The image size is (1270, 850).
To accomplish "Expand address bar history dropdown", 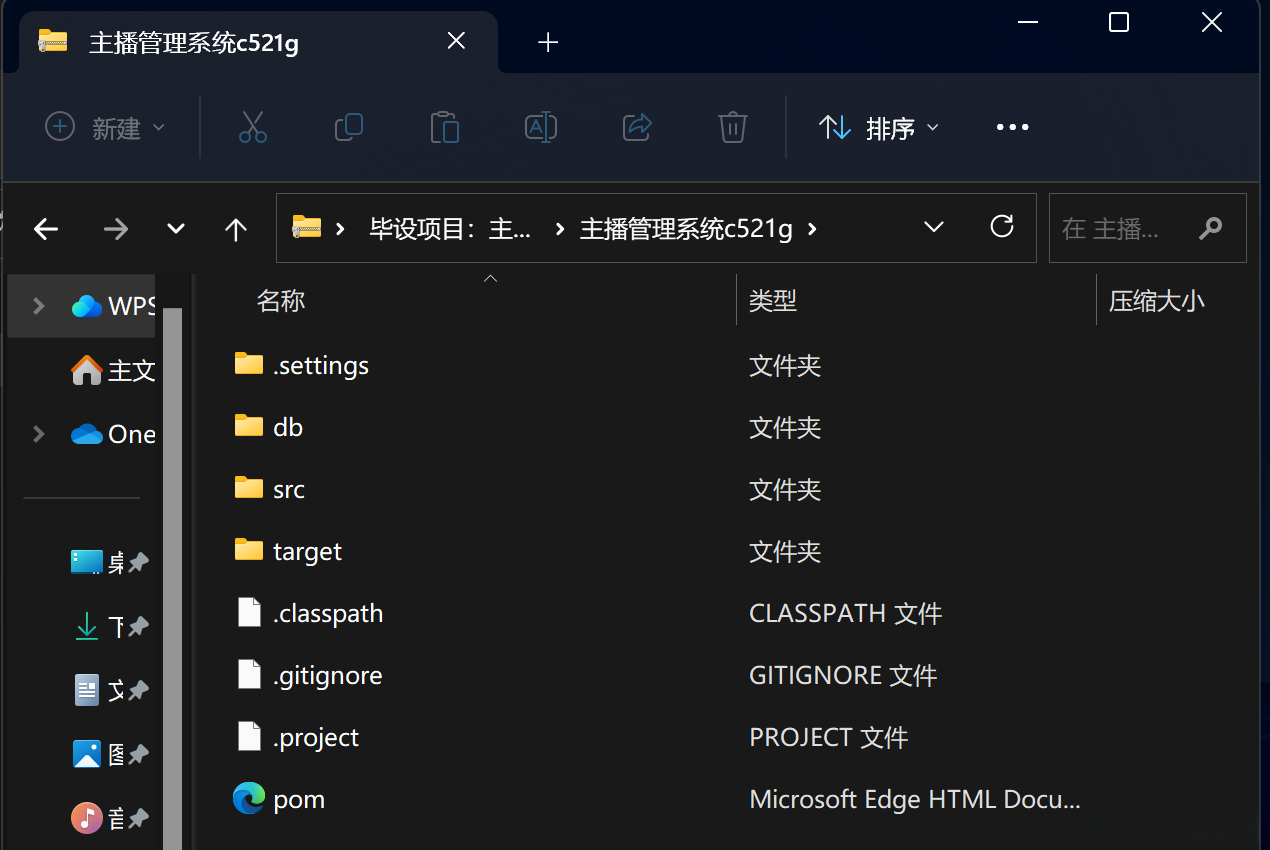I will coord(934,227).
